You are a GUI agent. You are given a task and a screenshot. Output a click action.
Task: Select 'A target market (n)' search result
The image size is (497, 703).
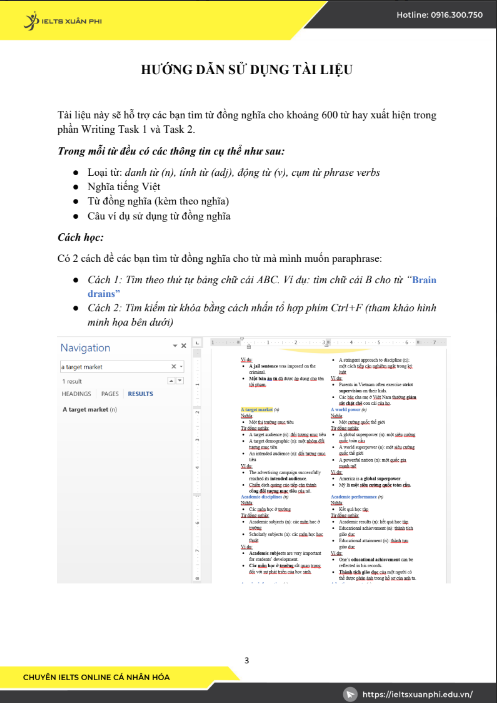[x=90, y=409]
